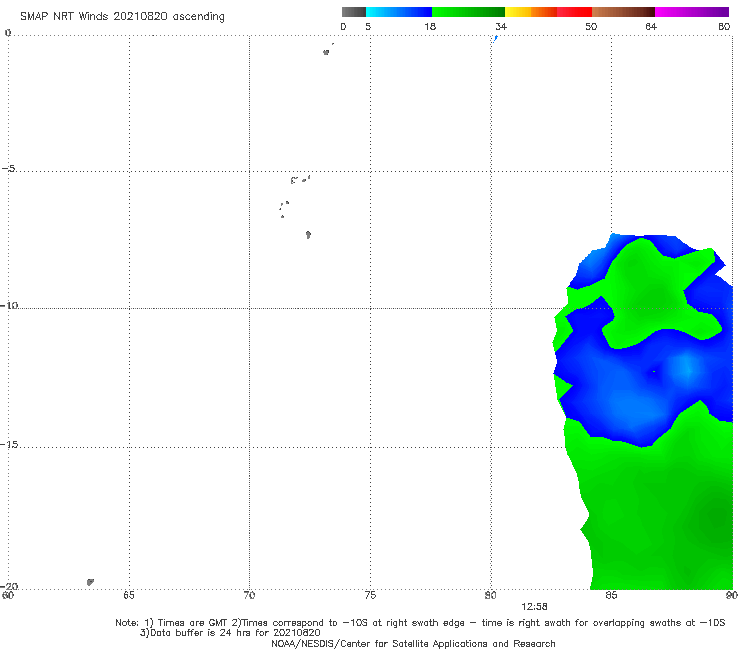The width and height of the screenshot is (740, 650).
Task: Click the '-5' latitude axis label
Action: (9, 169)
